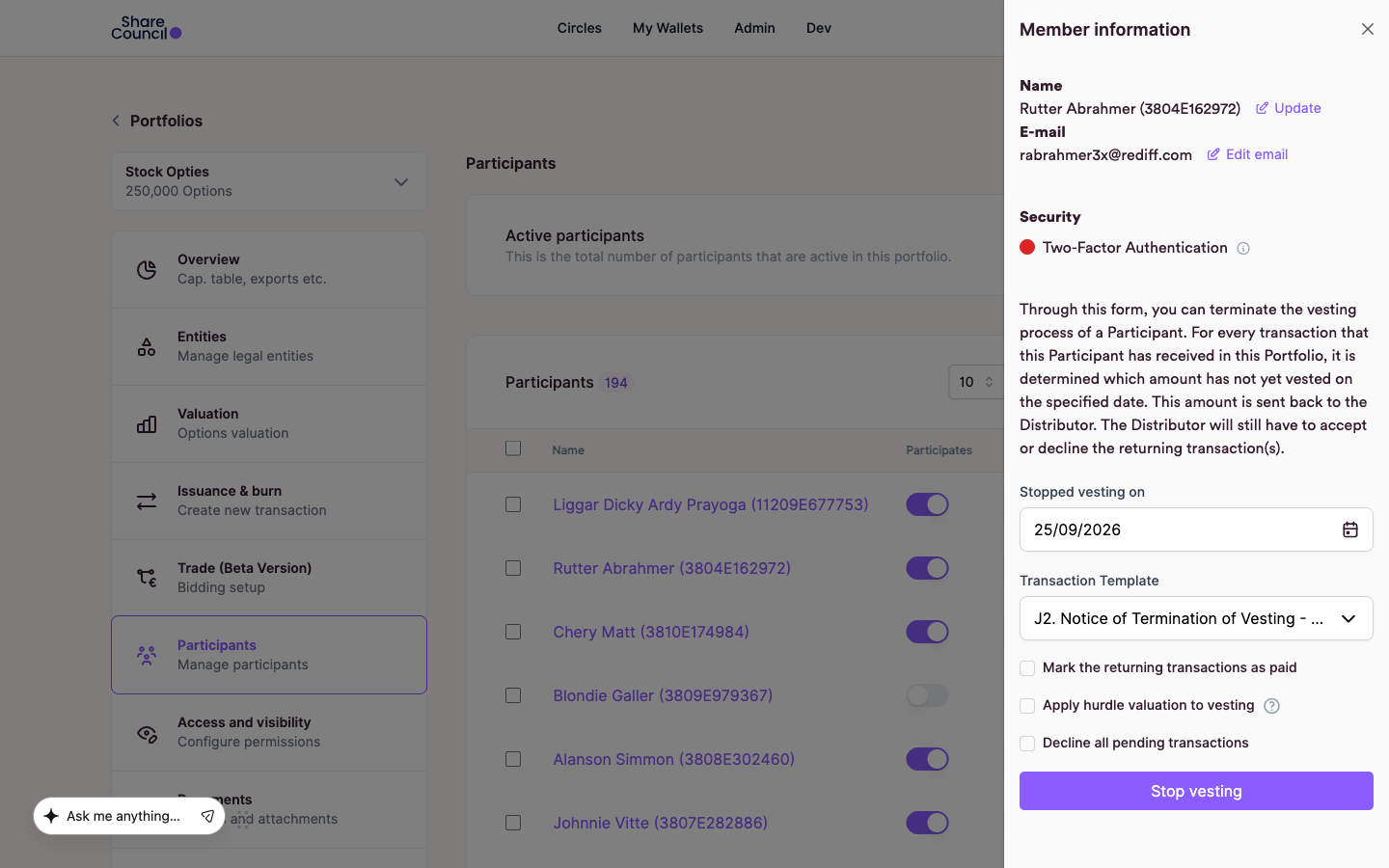1389x868 pixels.
Task: Click the Participants people icon
Action: [147, 655]
